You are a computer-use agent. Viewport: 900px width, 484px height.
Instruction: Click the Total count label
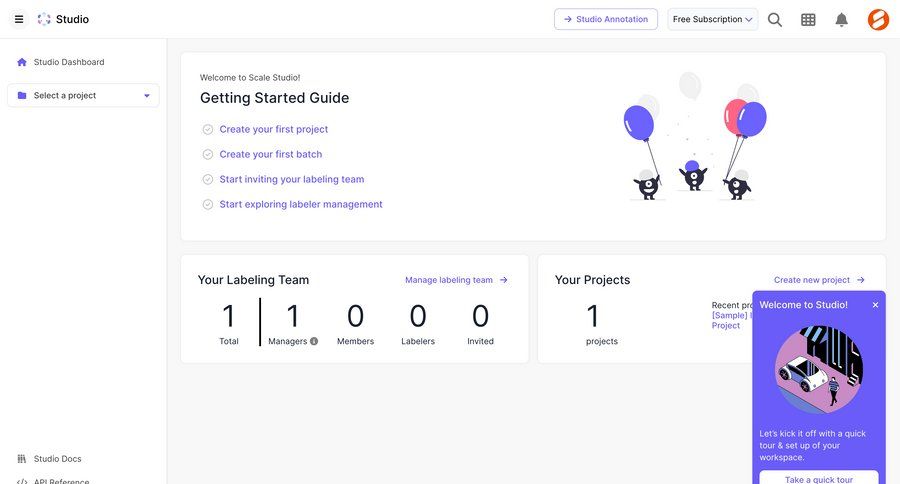pos(228,341)
